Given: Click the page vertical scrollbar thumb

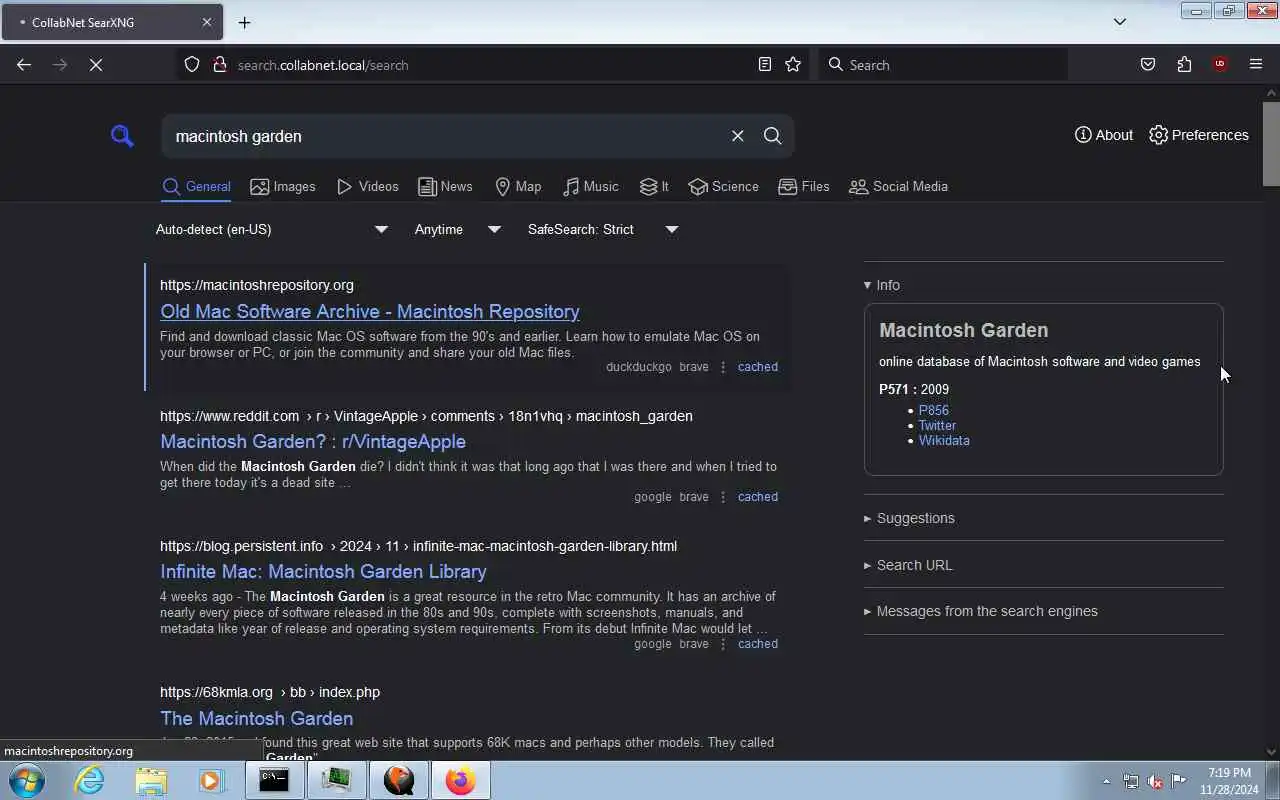Looking at the screenshot, I should (x=1271, y=143).
